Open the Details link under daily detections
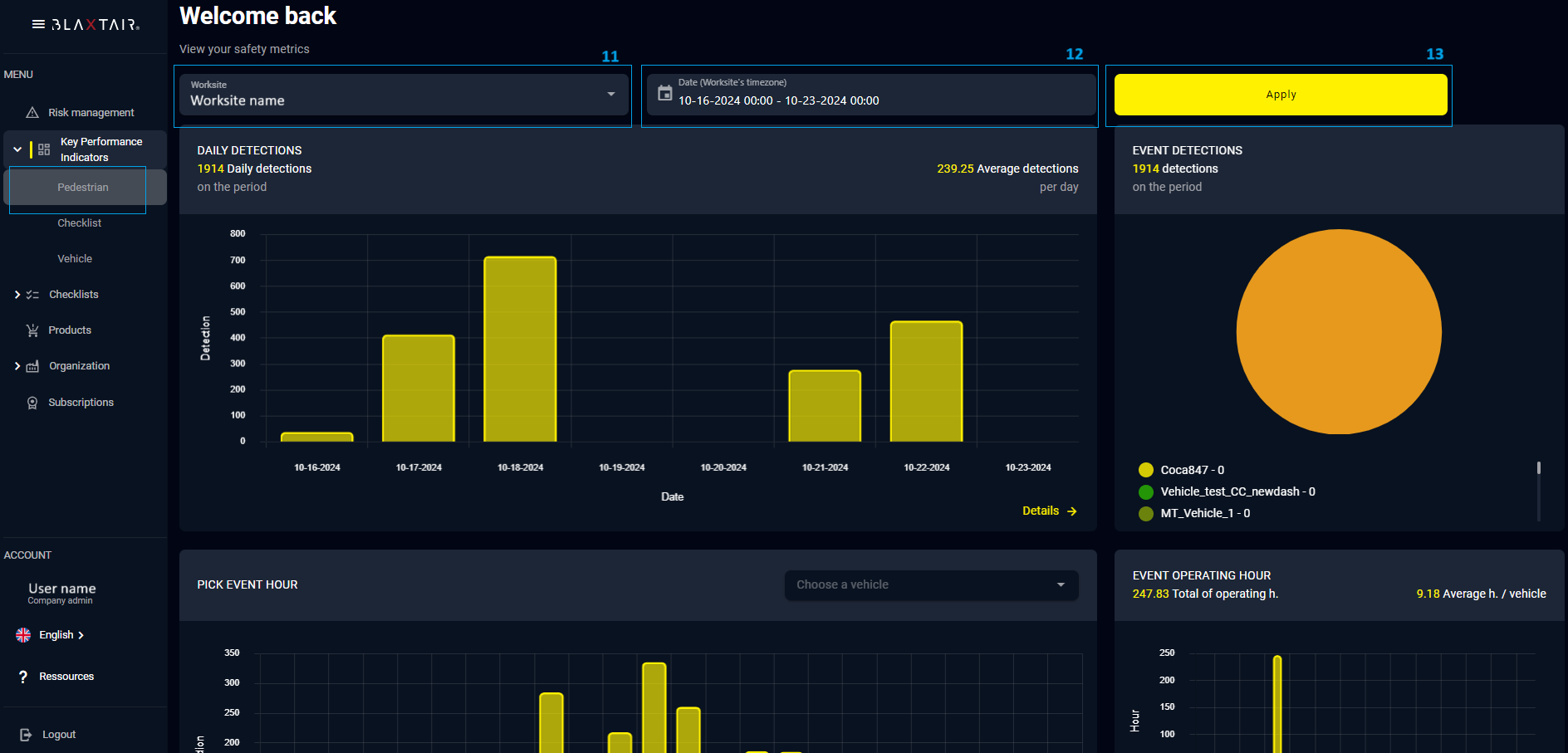Viewport: 1568px width, 753px height. (1048, 511)
